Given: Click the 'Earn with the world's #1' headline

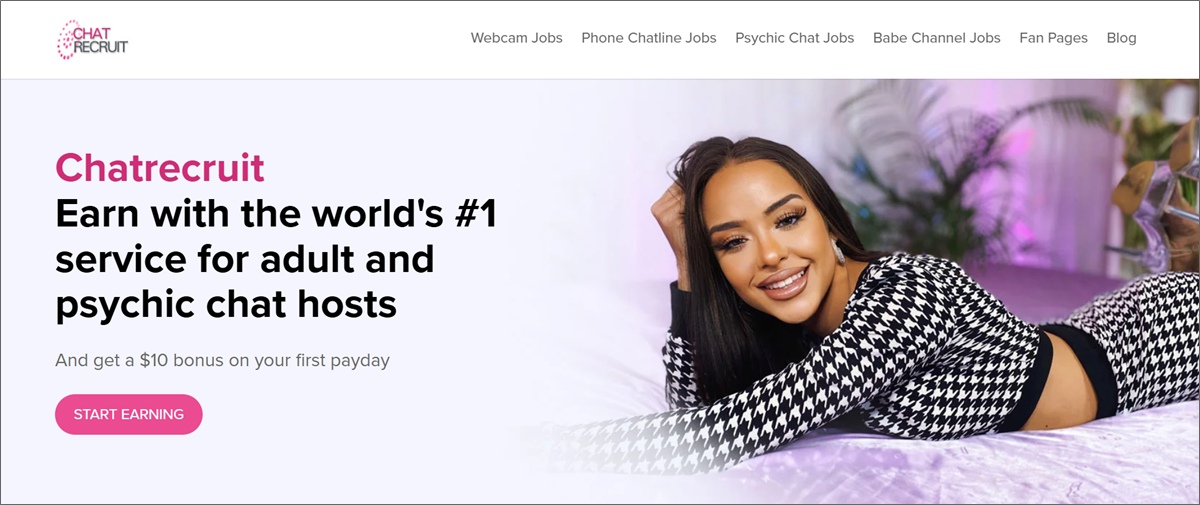Looking at the screenshot, I should 276,214.
